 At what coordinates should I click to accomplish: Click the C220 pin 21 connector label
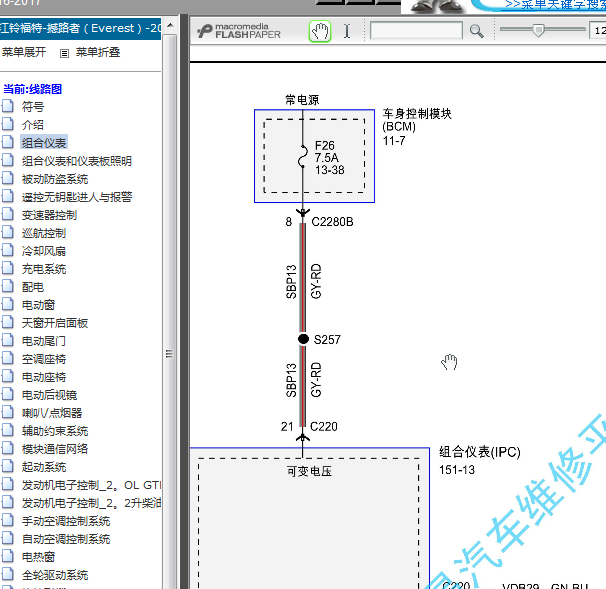click(x=324, y=427)
